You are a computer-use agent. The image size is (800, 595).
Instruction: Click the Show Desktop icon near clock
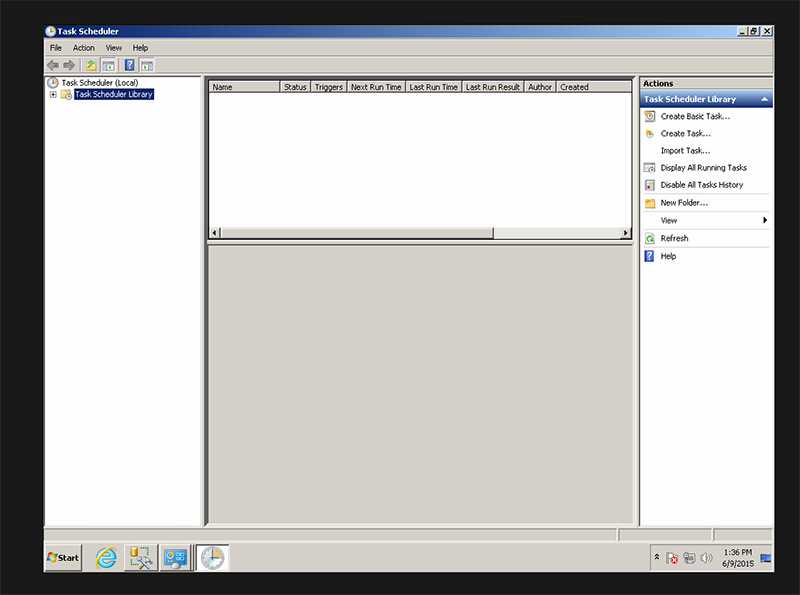click(765, 558)
